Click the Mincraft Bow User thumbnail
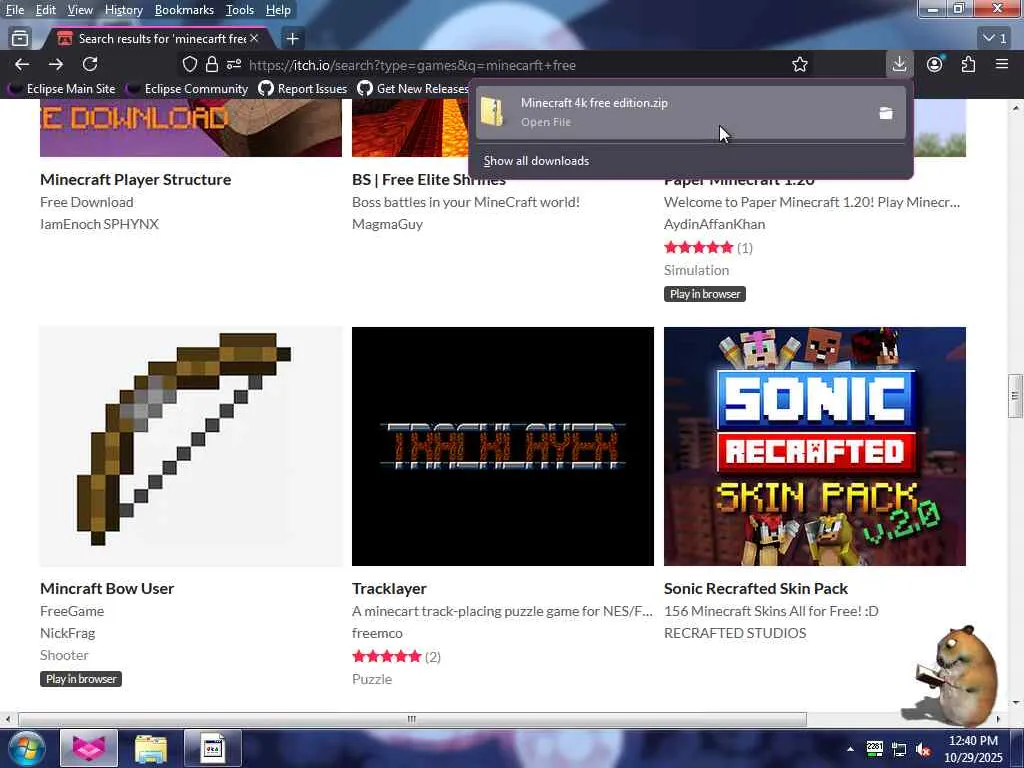Viewport: 1024px width, 768px height. pos(191,446)
